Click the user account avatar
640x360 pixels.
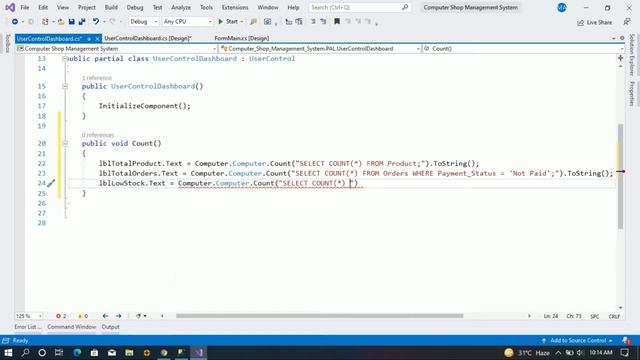click(x=562, y=7)
